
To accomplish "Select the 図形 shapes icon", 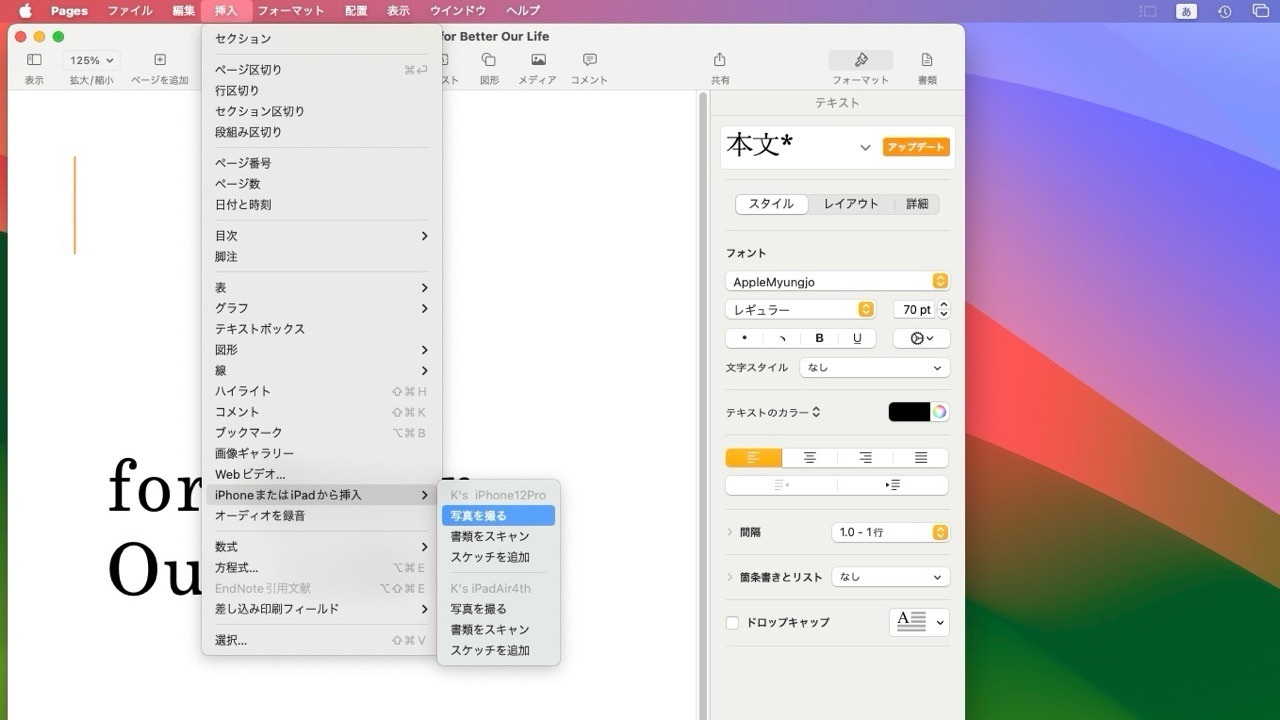I will [x=488, y=60].
